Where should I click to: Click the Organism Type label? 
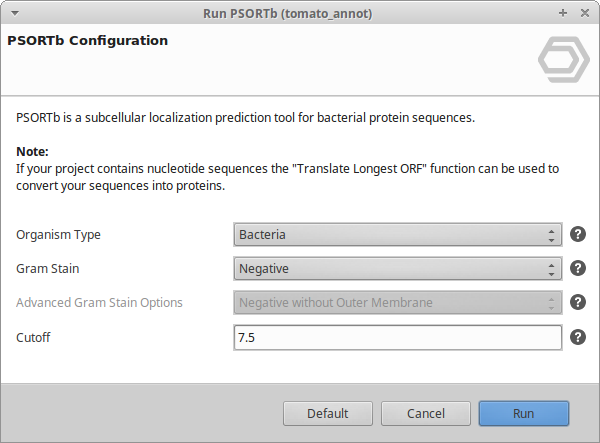58,235
